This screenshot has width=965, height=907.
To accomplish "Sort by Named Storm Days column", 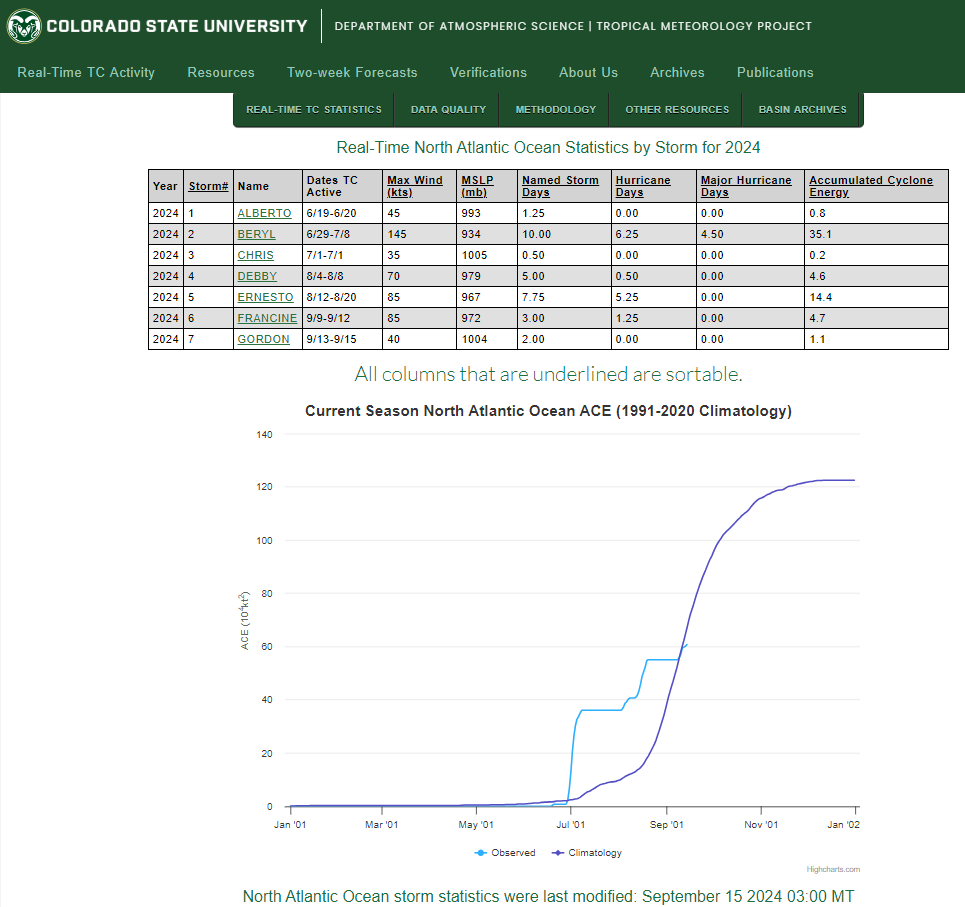I will [x=560, y=186].
